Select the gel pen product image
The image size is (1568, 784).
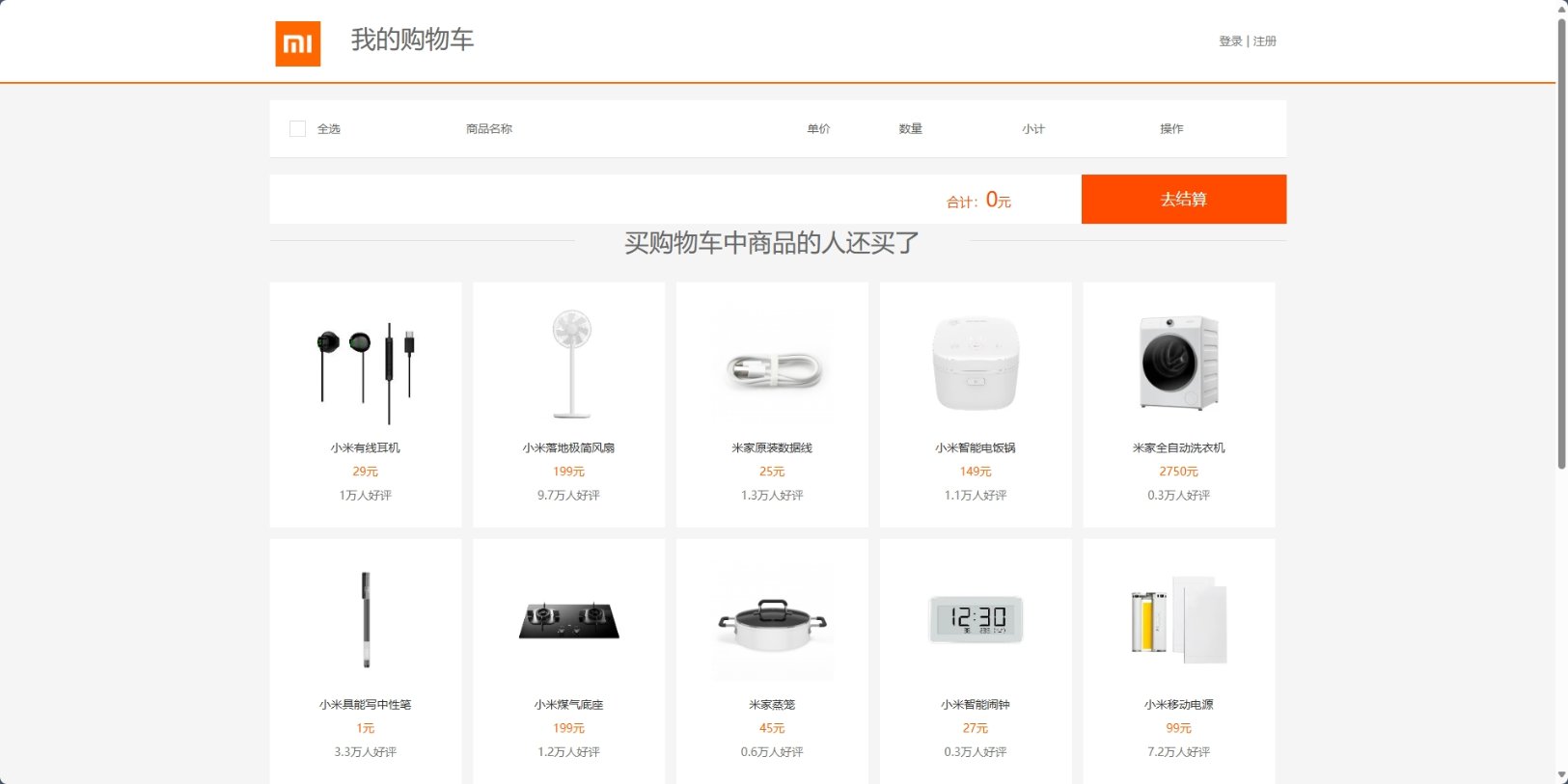(x=366, y=620)
